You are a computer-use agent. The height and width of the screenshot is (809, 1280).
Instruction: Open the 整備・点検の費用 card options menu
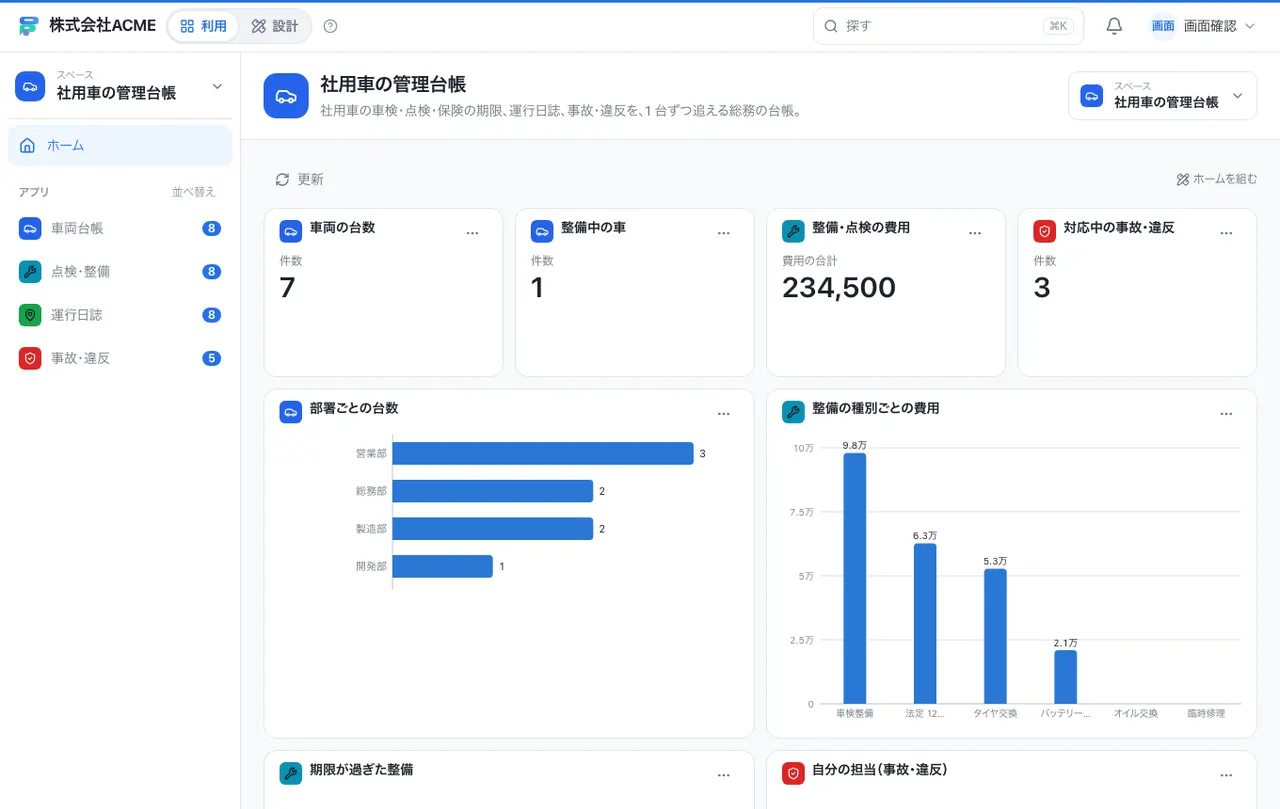coord(975,232)
